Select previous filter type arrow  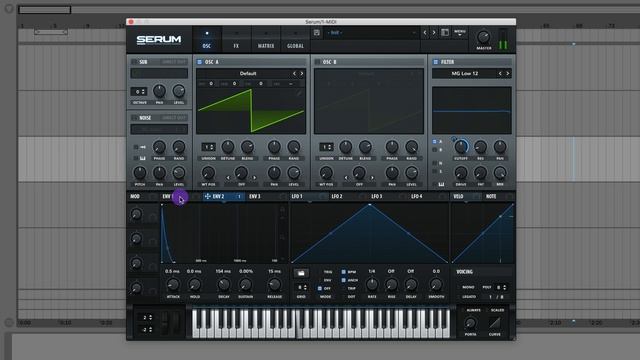500,73
